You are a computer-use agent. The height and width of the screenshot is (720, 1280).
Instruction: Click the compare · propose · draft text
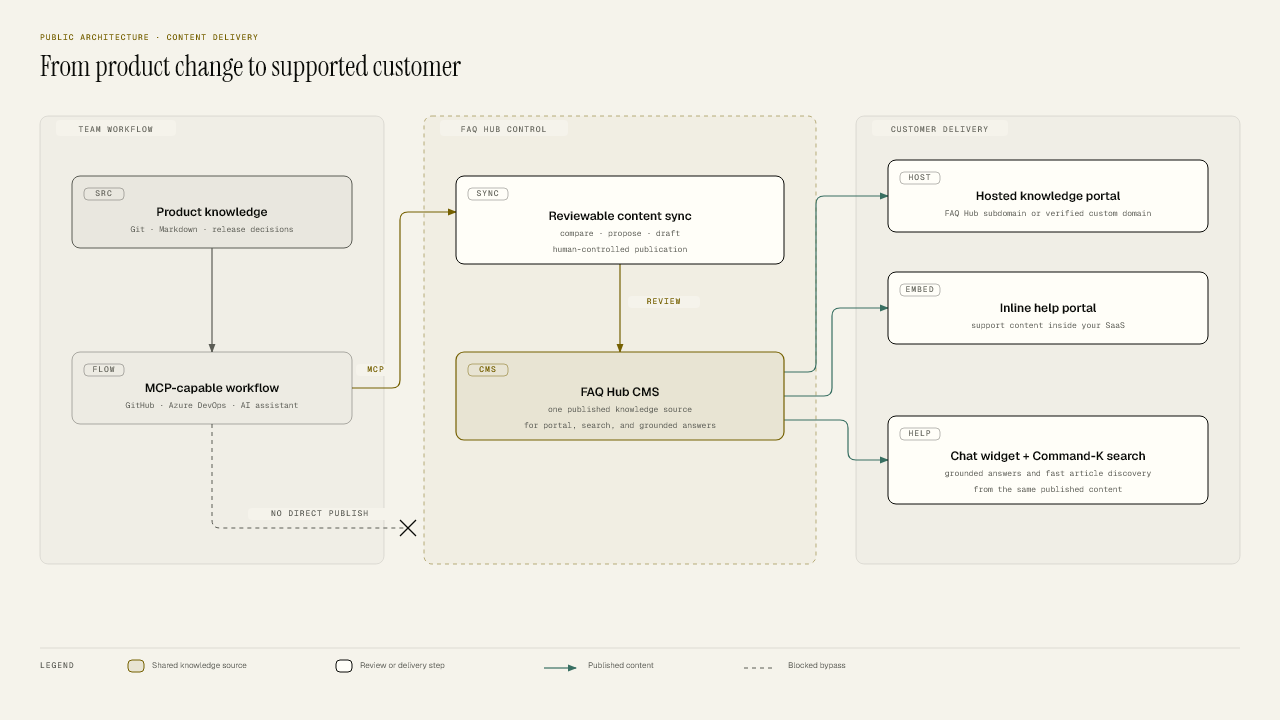coord(620,234)
